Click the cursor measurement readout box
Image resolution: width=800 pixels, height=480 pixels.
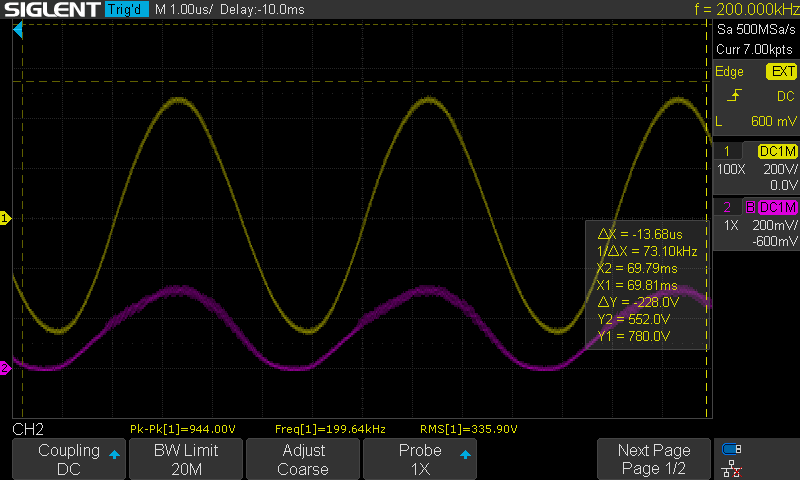coord(646,285)
